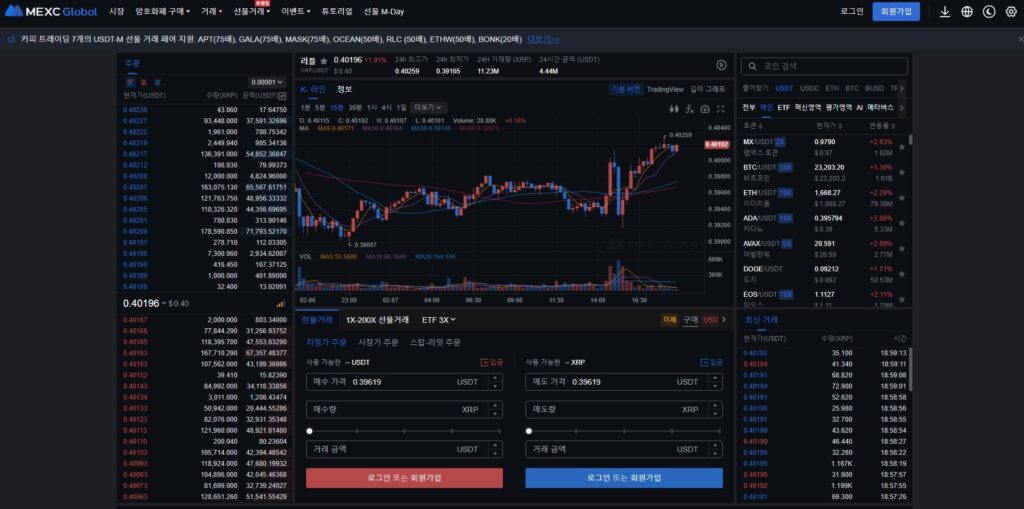
Task: Click the MEXC Global logo
Action: (x=51, y=11)
